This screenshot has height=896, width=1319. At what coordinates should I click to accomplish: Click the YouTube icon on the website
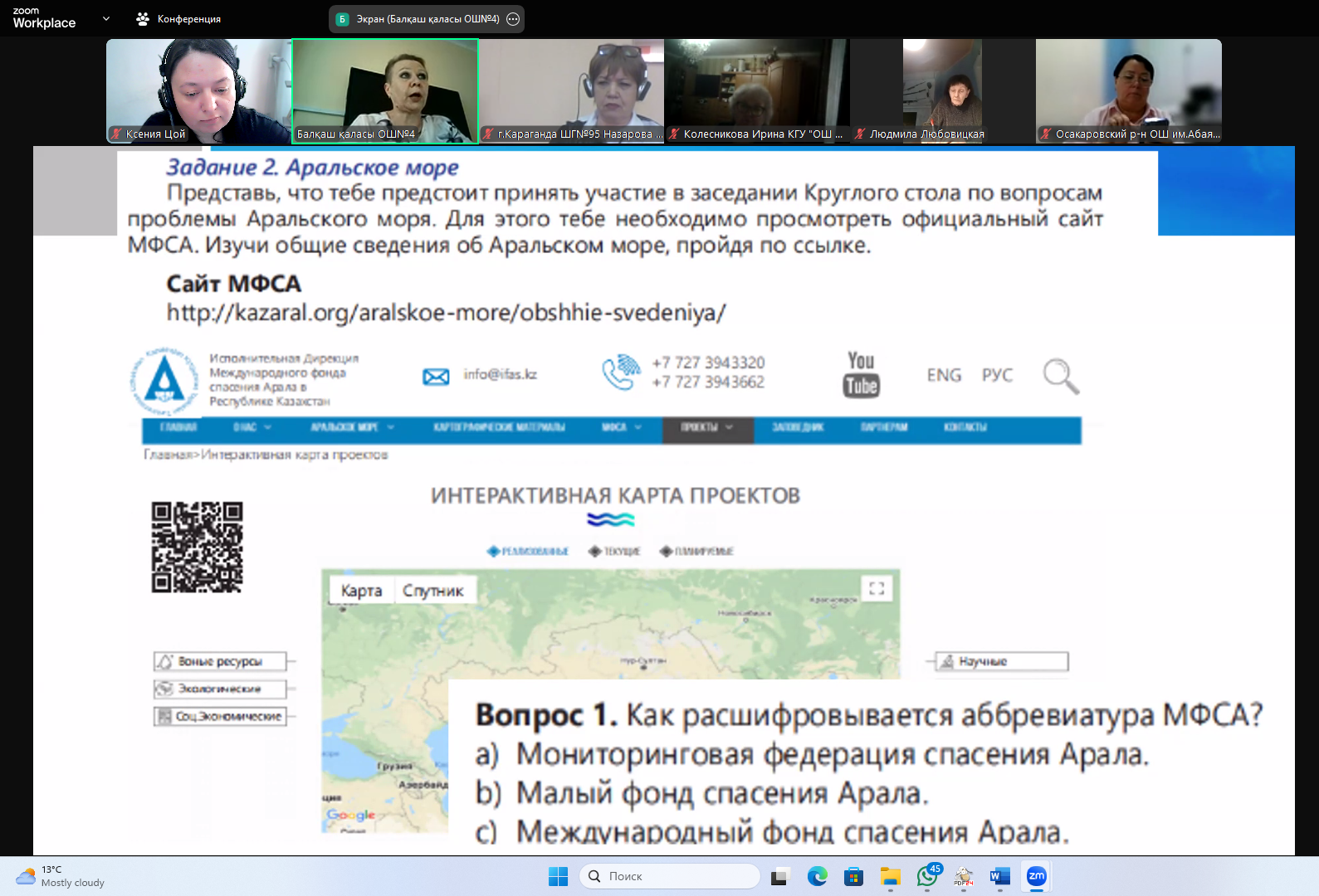(862, 374)
